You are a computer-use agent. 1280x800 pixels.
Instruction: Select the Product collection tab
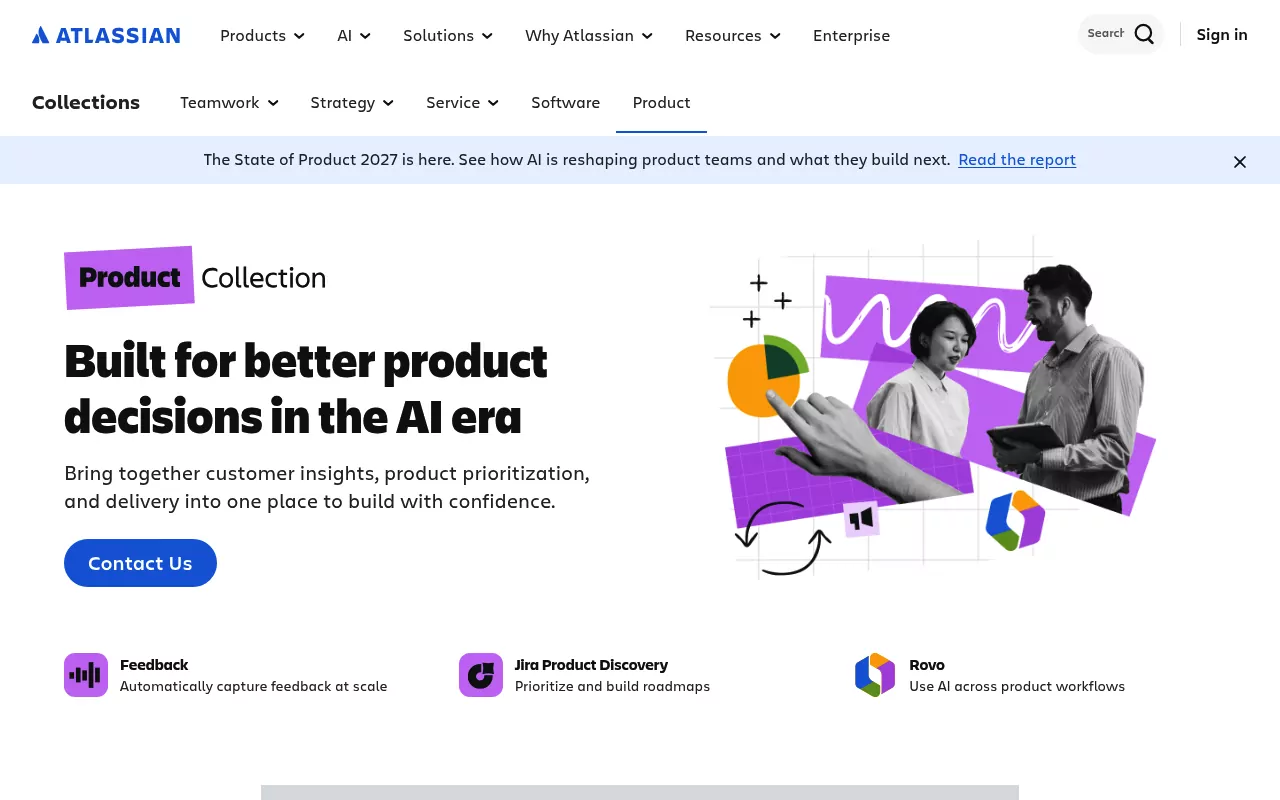(x=661, y=102)
